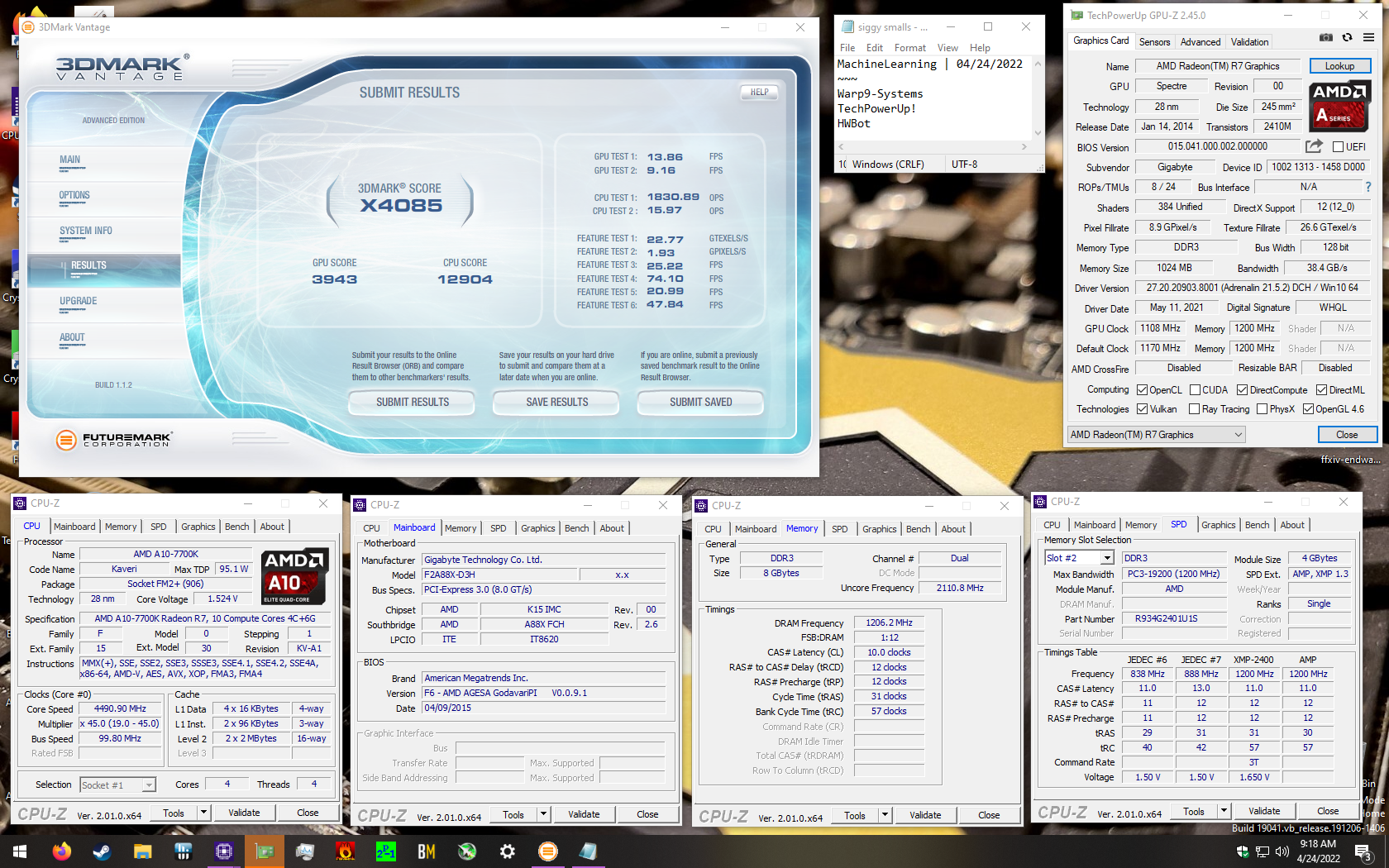The width and height of the screenshot is (1389, 868).
Task: Open Graphics tab in CPU-Z SPD window
Action: [1218, 526]
